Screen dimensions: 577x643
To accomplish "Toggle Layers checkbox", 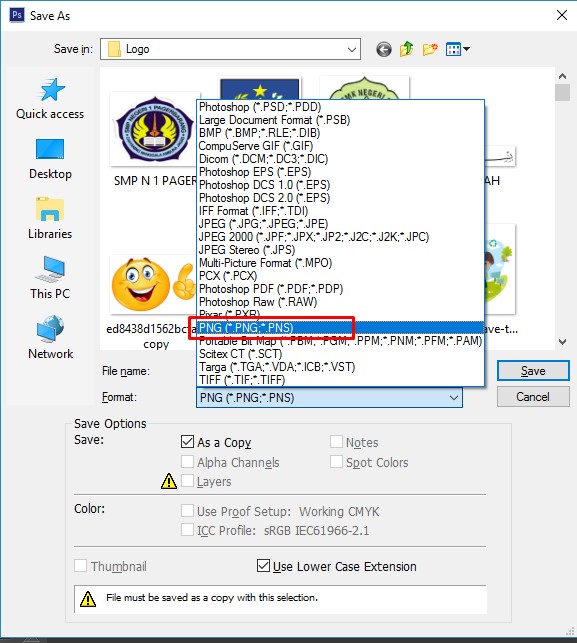I will coord(187,481).
